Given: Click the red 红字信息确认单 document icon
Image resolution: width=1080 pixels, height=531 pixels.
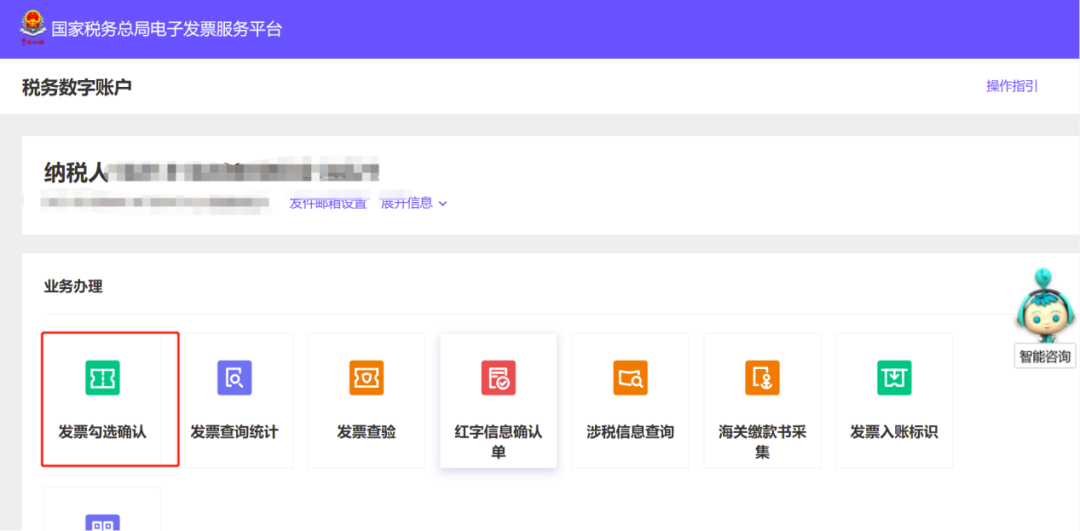Looking at the screenshot, I should tap(498, 377).
